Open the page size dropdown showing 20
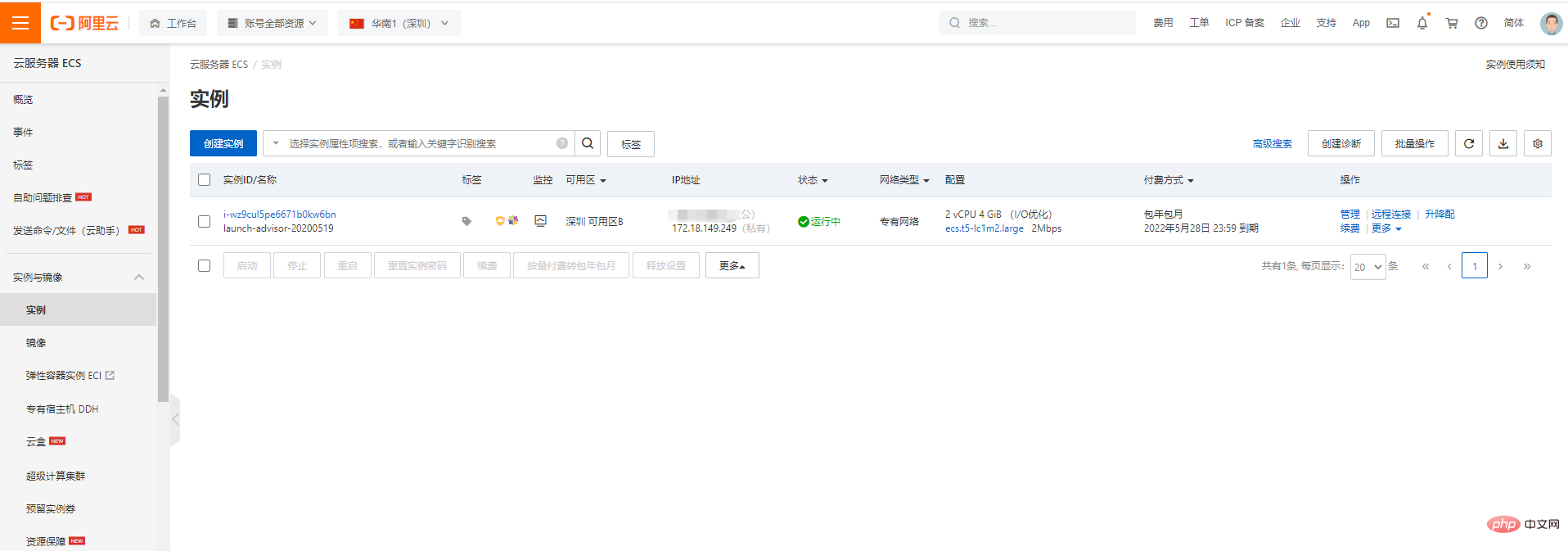 (x=1367, y=267)
